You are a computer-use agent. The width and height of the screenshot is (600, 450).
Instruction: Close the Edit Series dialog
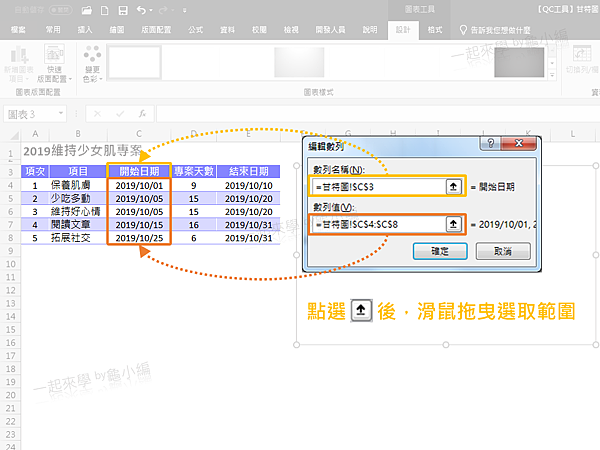(x=519, y=143)
